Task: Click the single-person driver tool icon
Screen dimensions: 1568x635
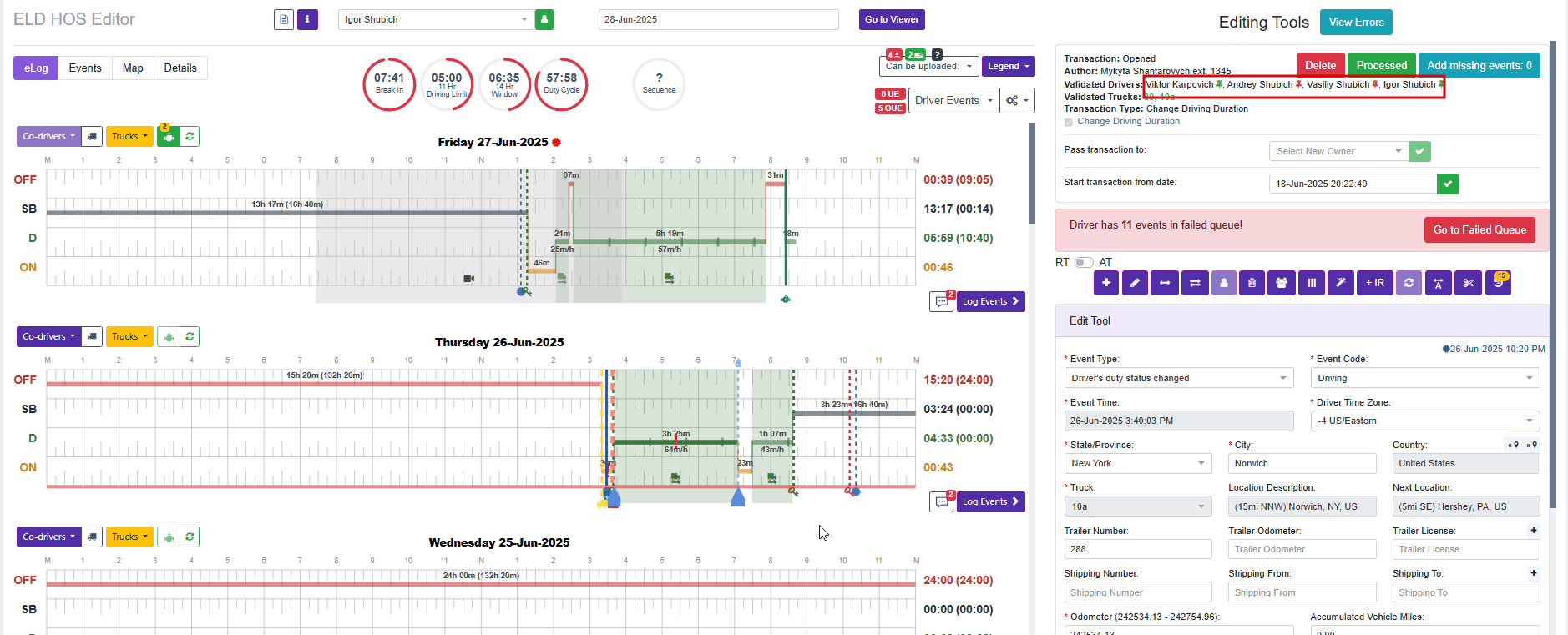Action: [1223, 283]
